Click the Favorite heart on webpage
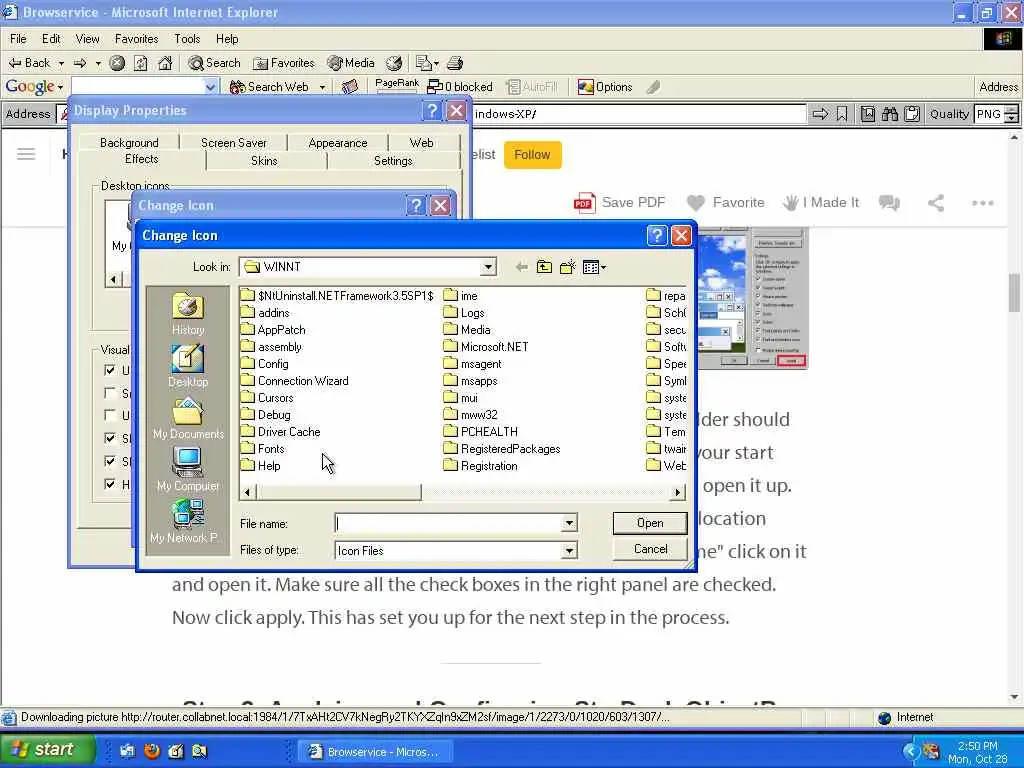Viewport: 1024px width, 768px height. coord(696,203)
